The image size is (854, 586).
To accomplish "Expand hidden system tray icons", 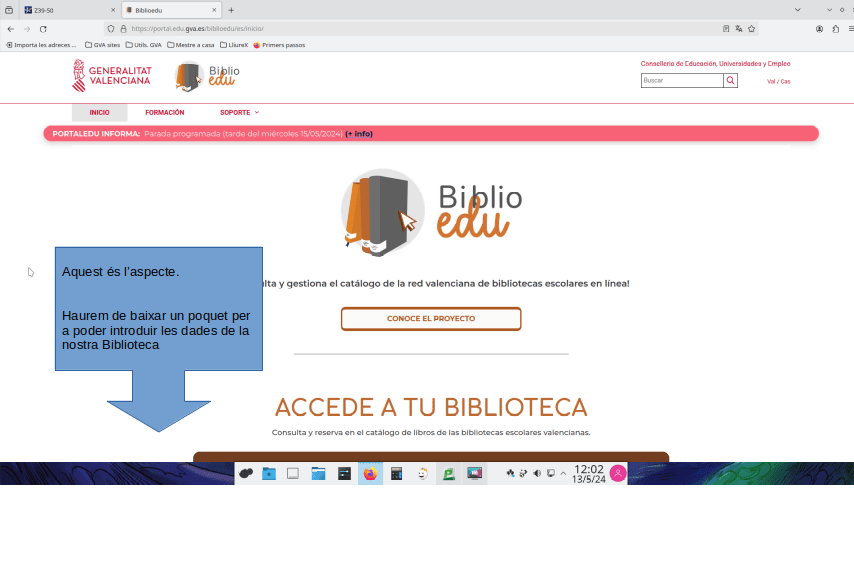I will pyautogui.click(x=563, y=473).
